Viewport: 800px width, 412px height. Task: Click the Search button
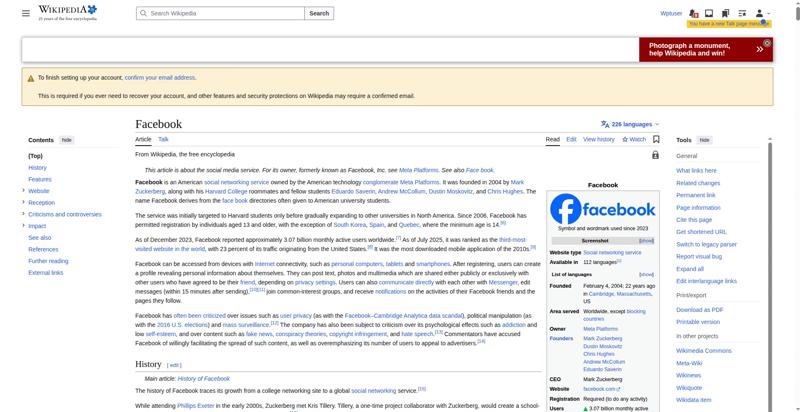319,13
